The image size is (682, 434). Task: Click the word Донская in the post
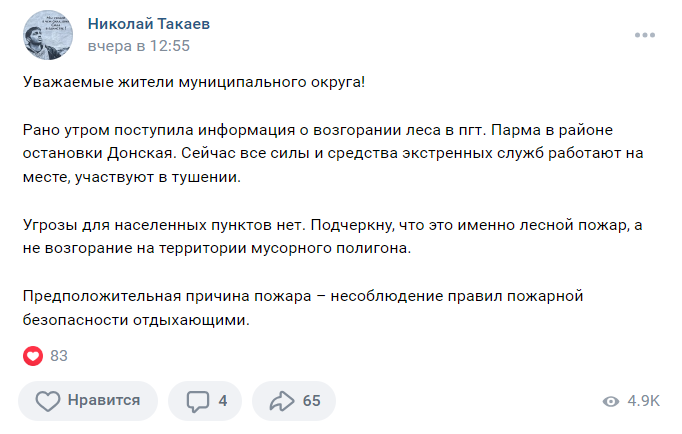[x=141, y=154]
